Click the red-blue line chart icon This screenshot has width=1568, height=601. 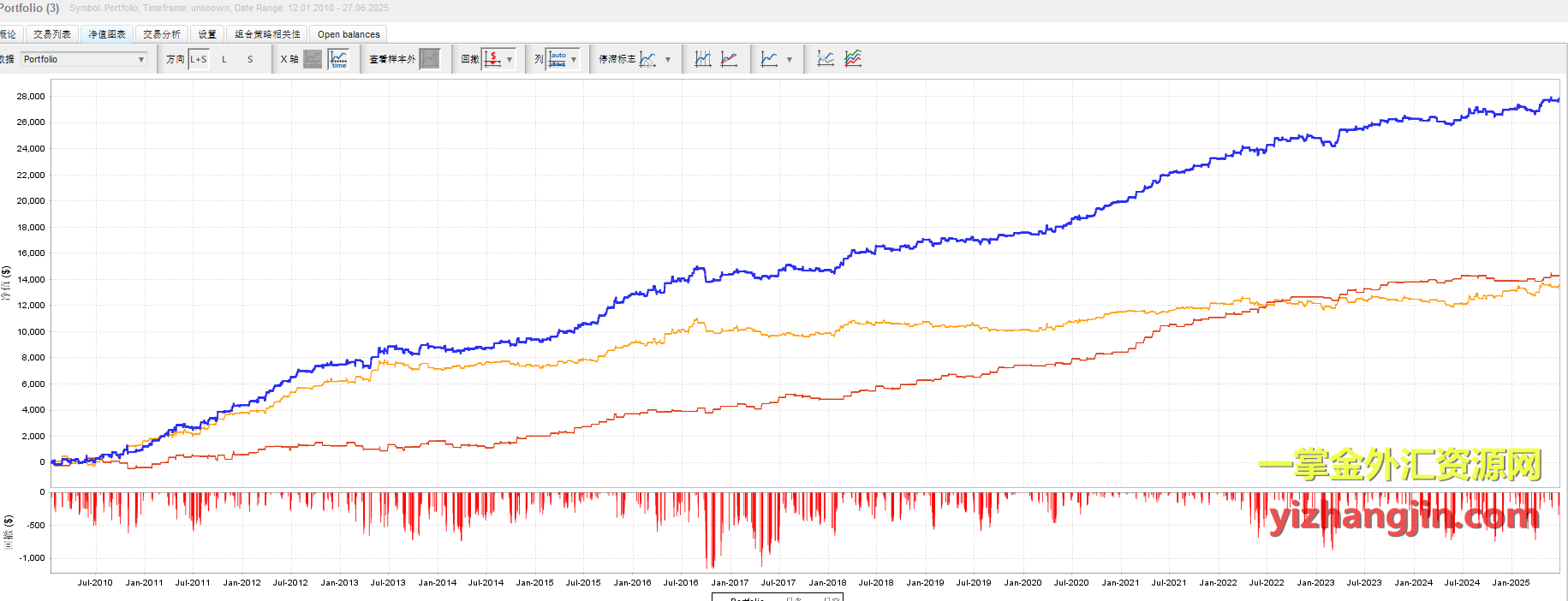[730, 59]
